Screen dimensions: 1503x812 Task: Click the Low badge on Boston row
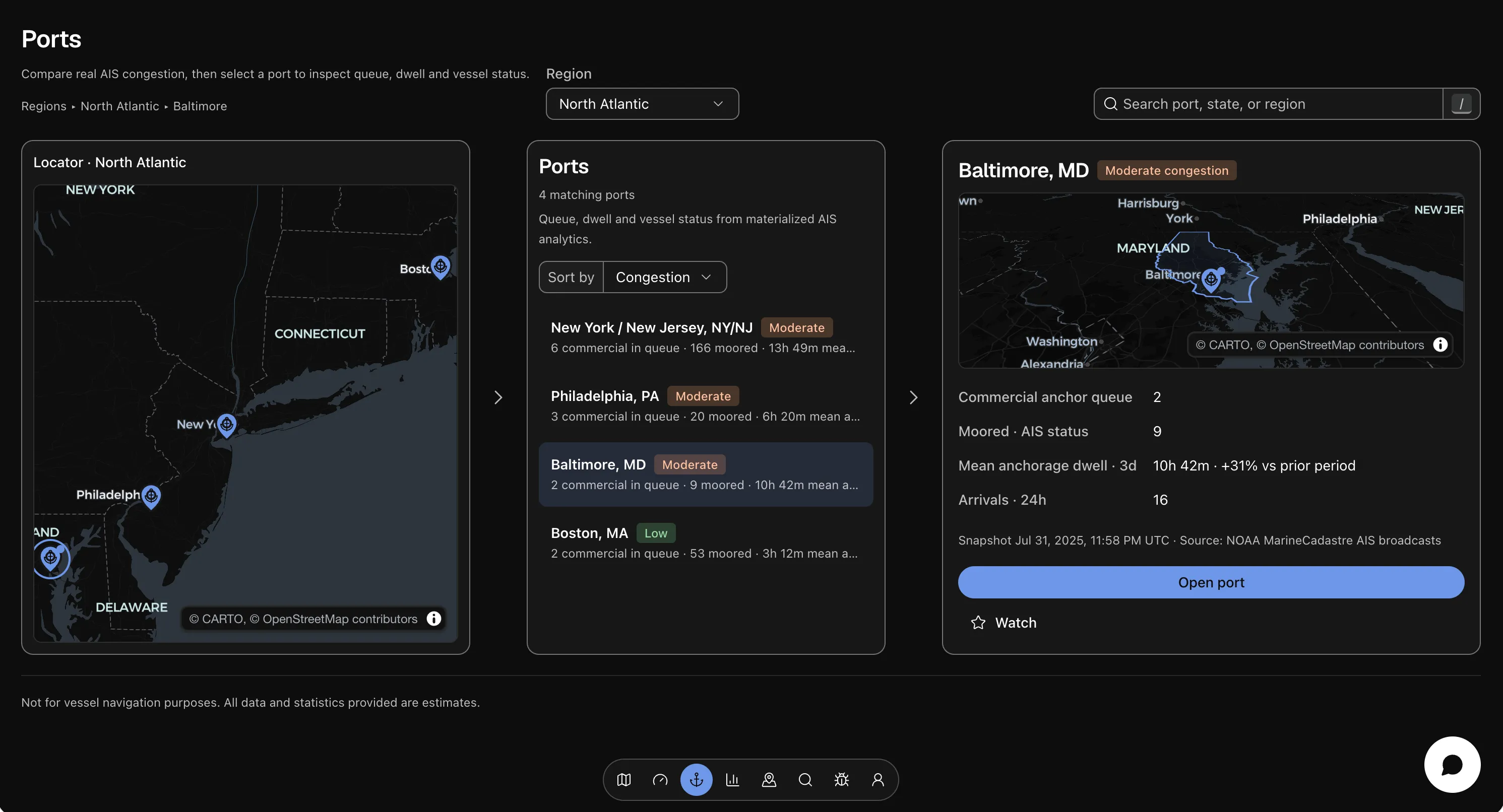[656, 533]
